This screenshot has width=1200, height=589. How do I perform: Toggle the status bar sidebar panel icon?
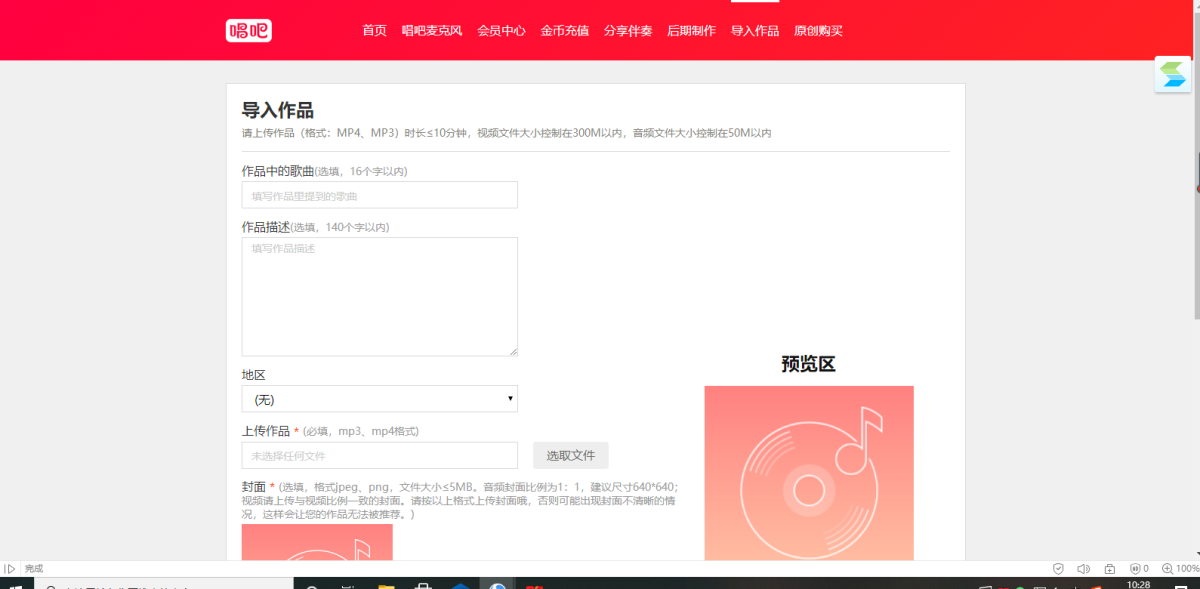10,568
